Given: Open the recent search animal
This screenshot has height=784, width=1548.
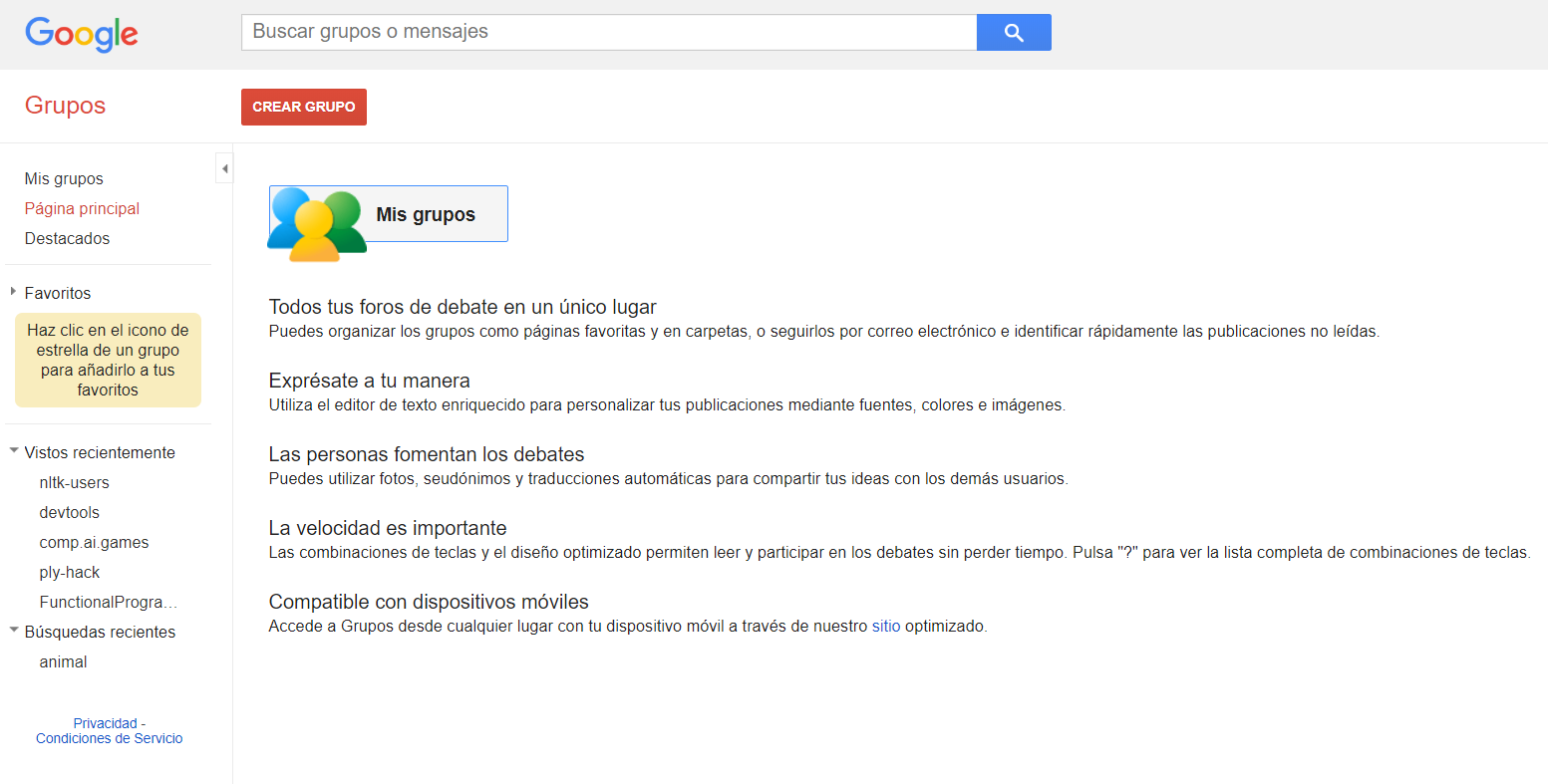Looking at the screenshot, I should [64, 661].
